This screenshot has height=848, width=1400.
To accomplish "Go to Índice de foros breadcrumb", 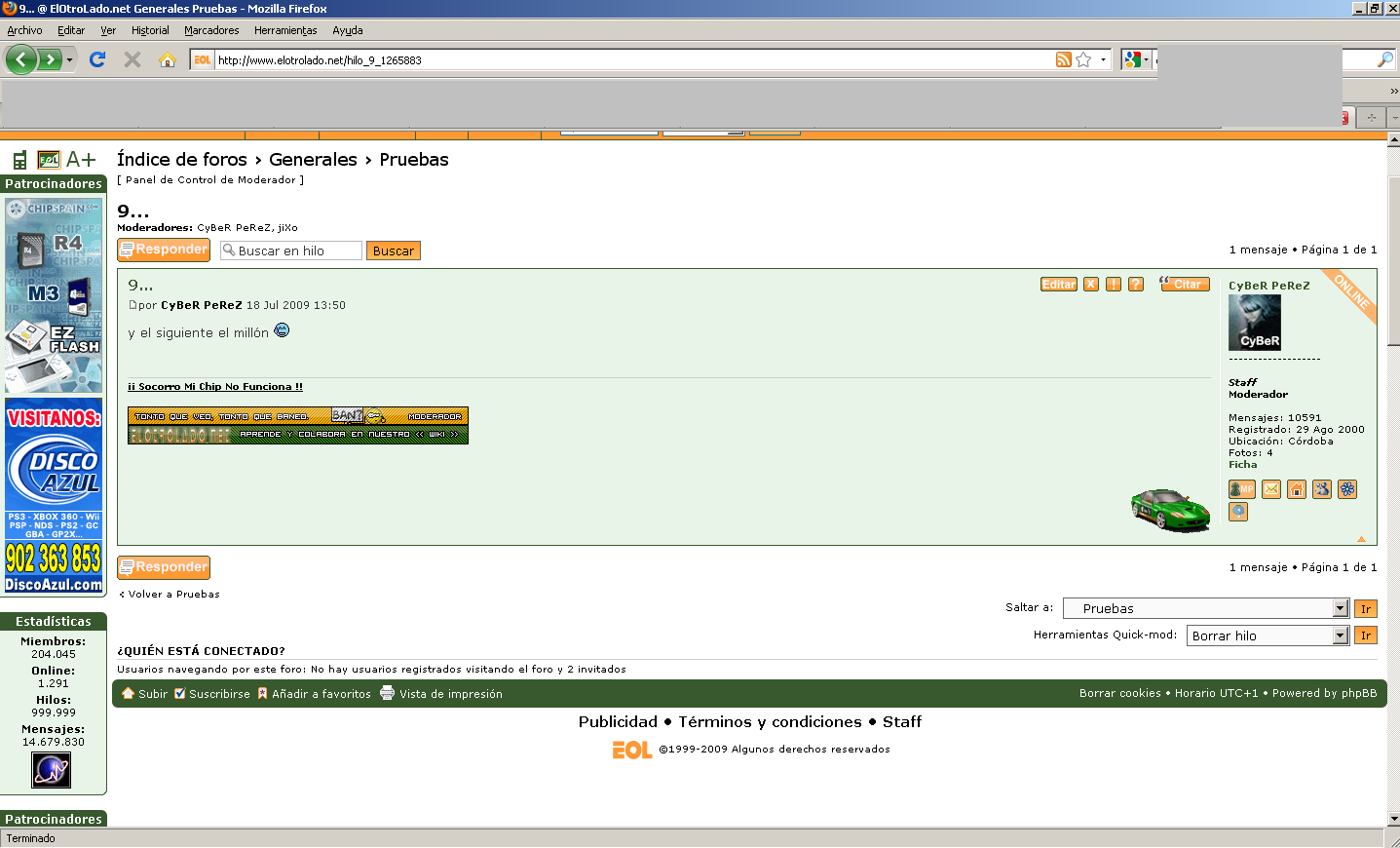I will [182, 160].
